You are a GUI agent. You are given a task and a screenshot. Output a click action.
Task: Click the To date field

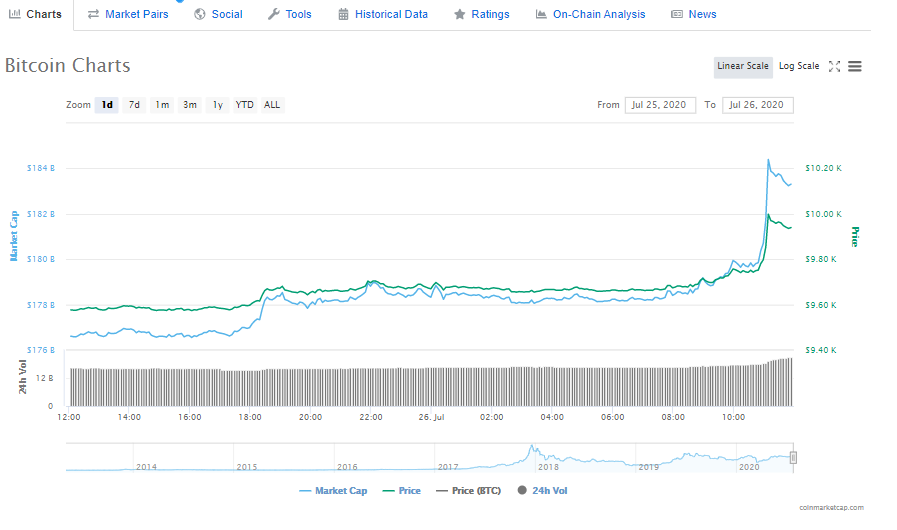pos(757,105)
